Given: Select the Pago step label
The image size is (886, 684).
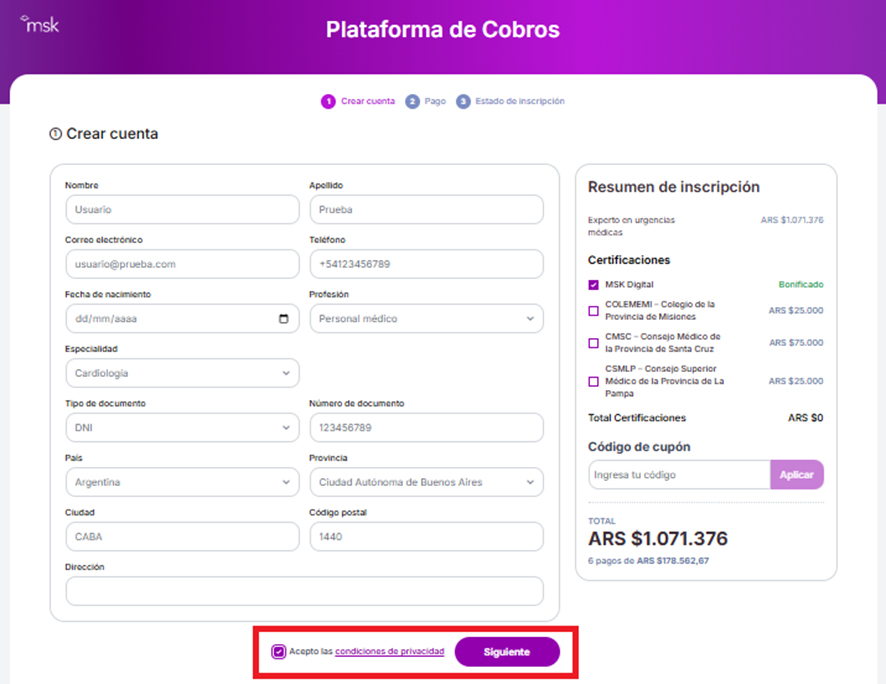Looking at the screenshot, I should 435,101.
